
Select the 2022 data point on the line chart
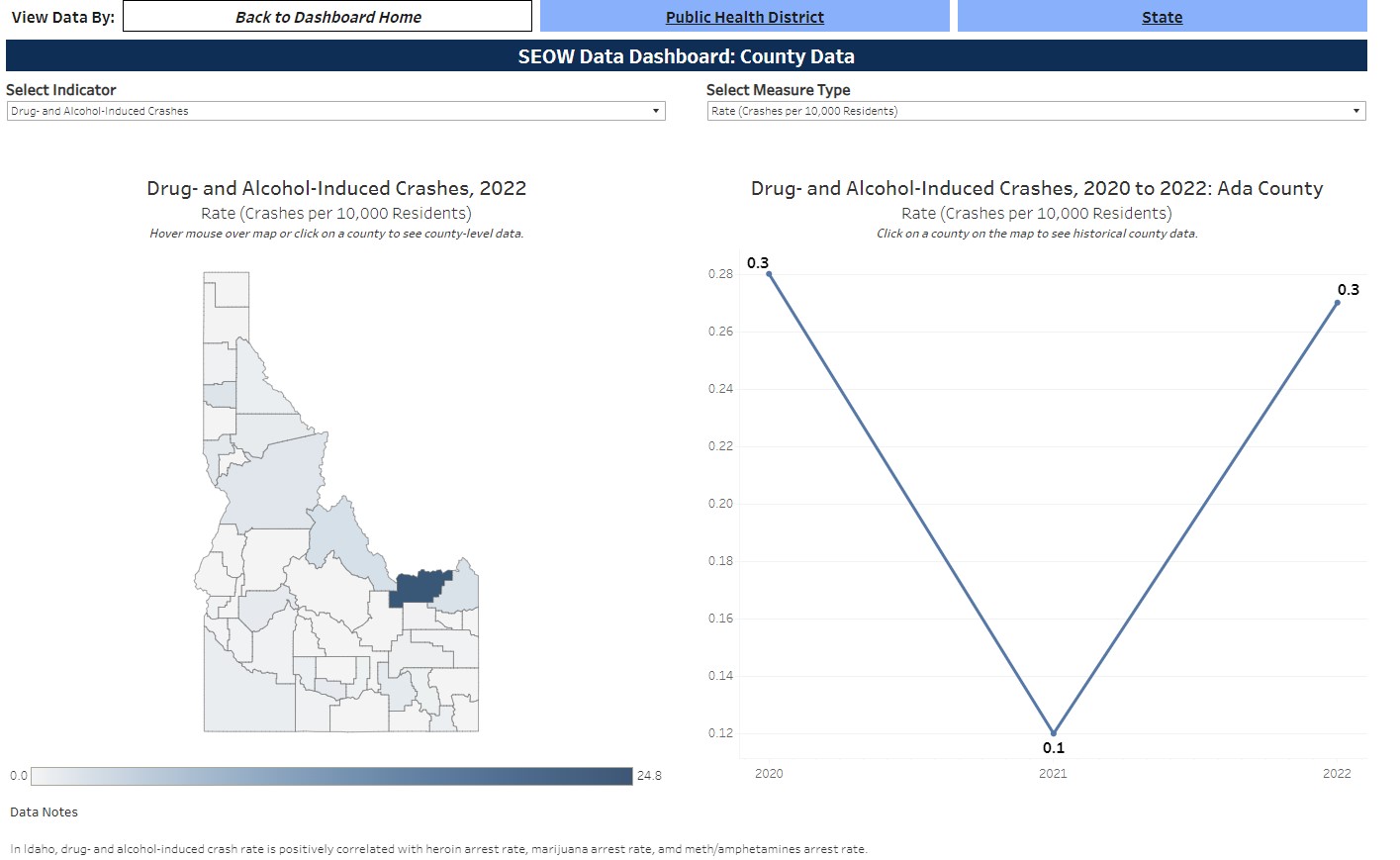[x=1338, y=303]
